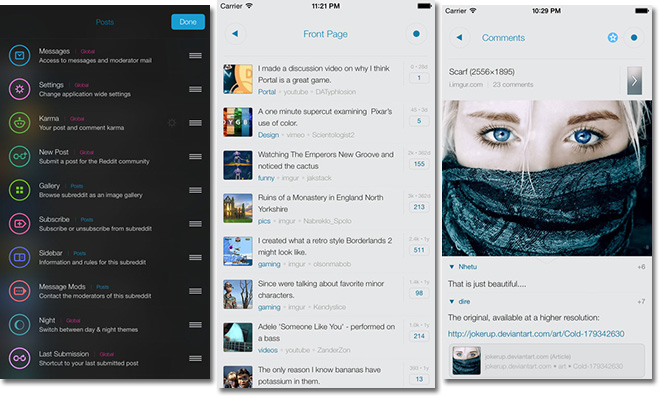Go back from Comments screen

point(460,37)
